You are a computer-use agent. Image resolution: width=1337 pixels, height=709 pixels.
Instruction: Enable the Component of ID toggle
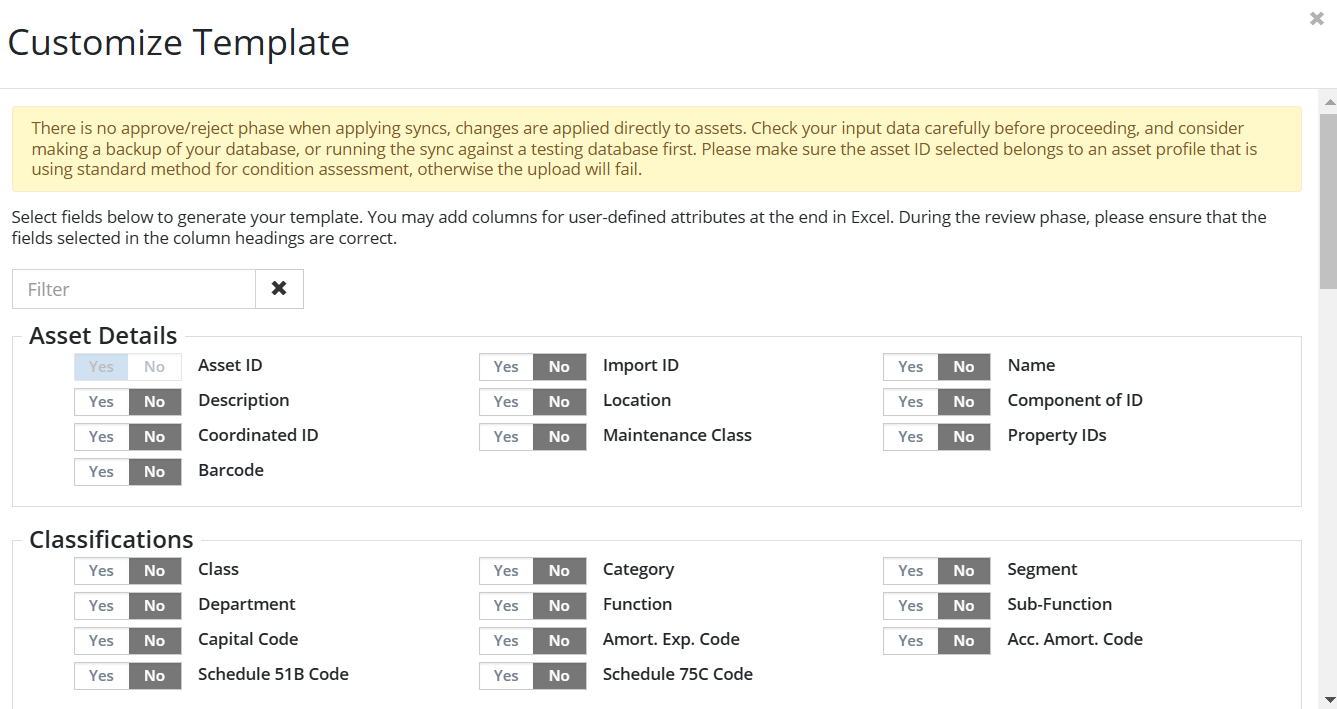pyautogui.click(x=910, y=402)
